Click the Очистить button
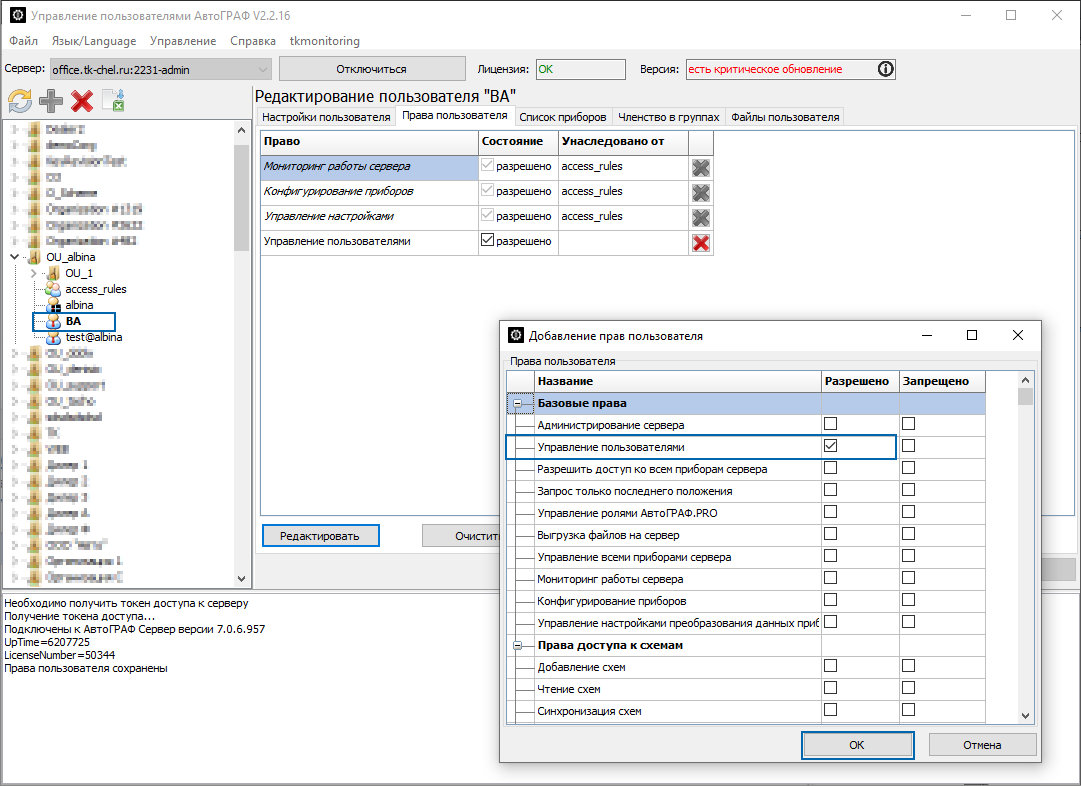 (461, 536)
